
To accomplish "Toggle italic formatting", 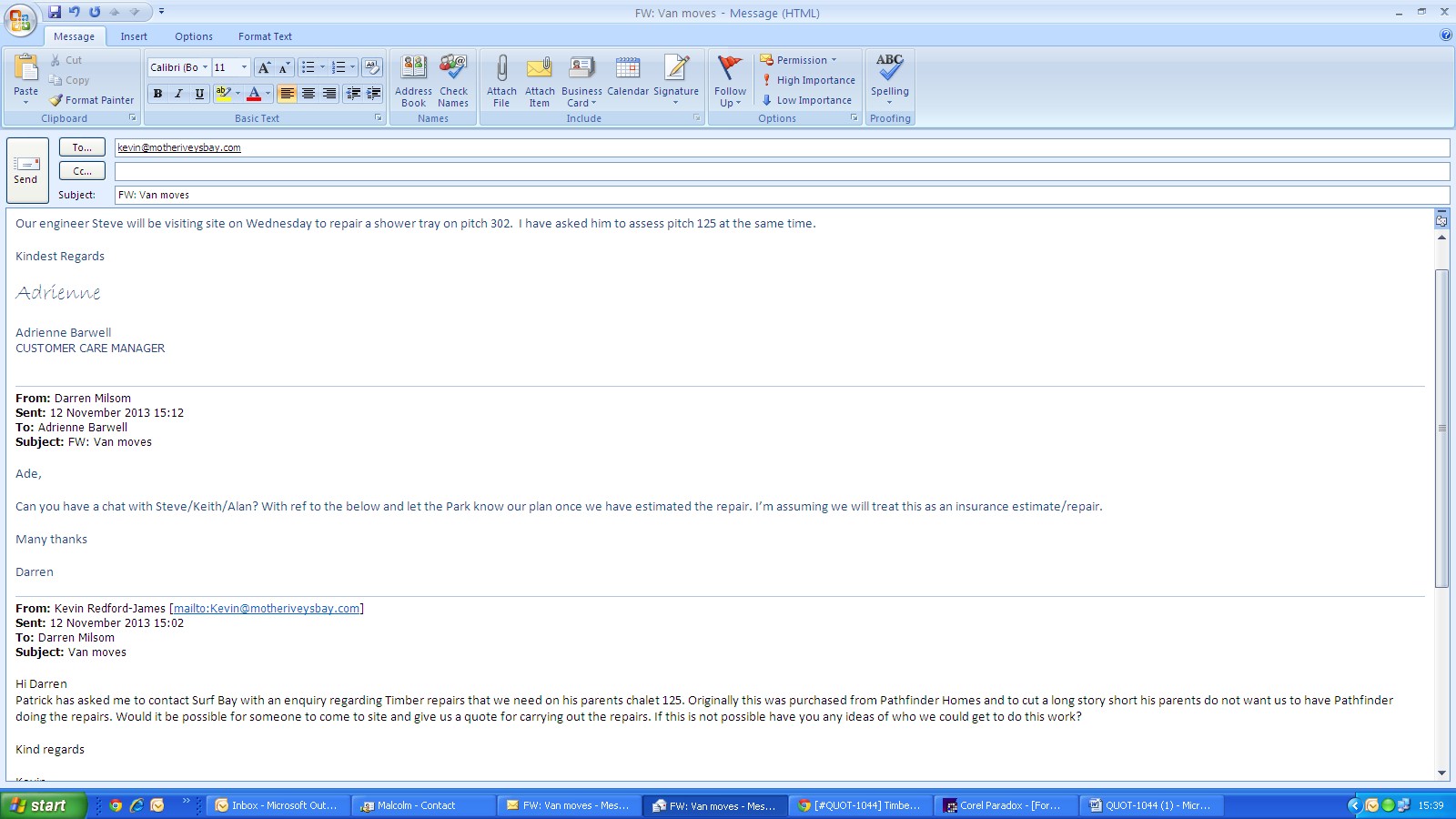I will coord(178,93).
